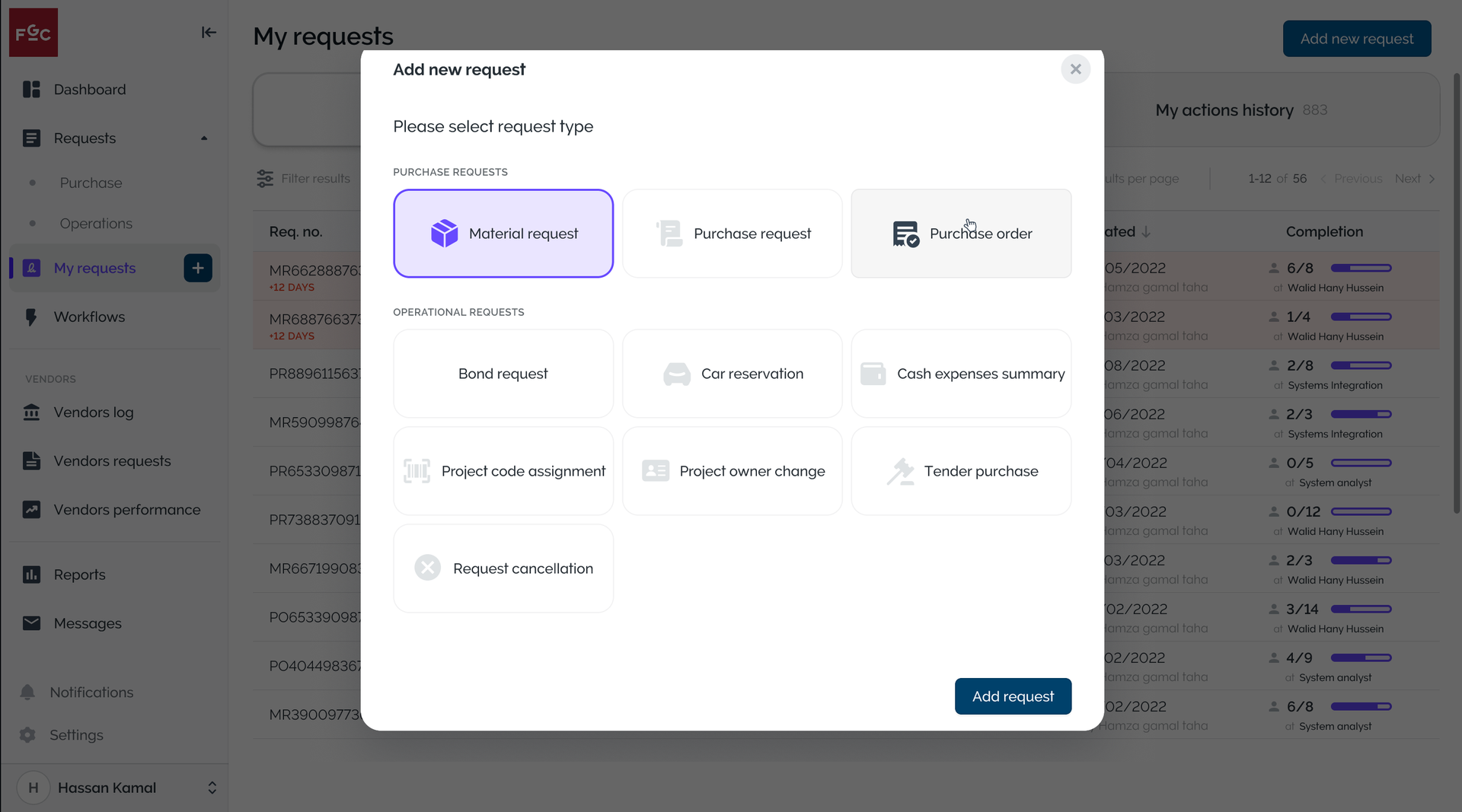Select the Purchase order request type
Screen dimensions: 1462x812
[960, 234]
